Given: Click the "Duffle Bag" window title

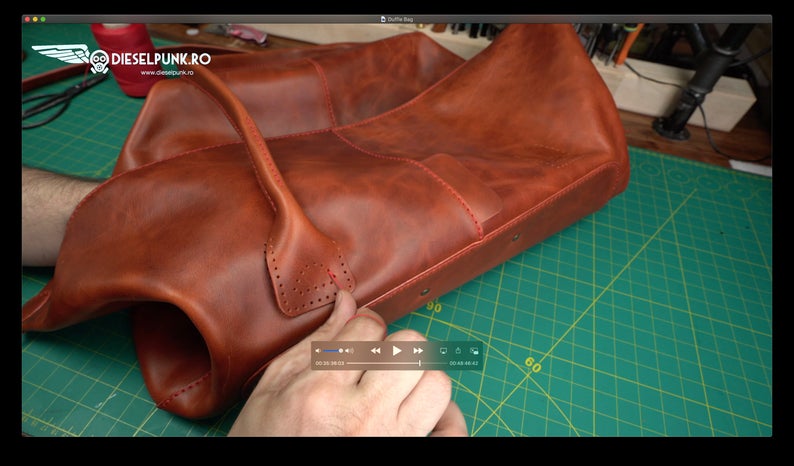Looking at the screenshot, I should click(401, 19).
